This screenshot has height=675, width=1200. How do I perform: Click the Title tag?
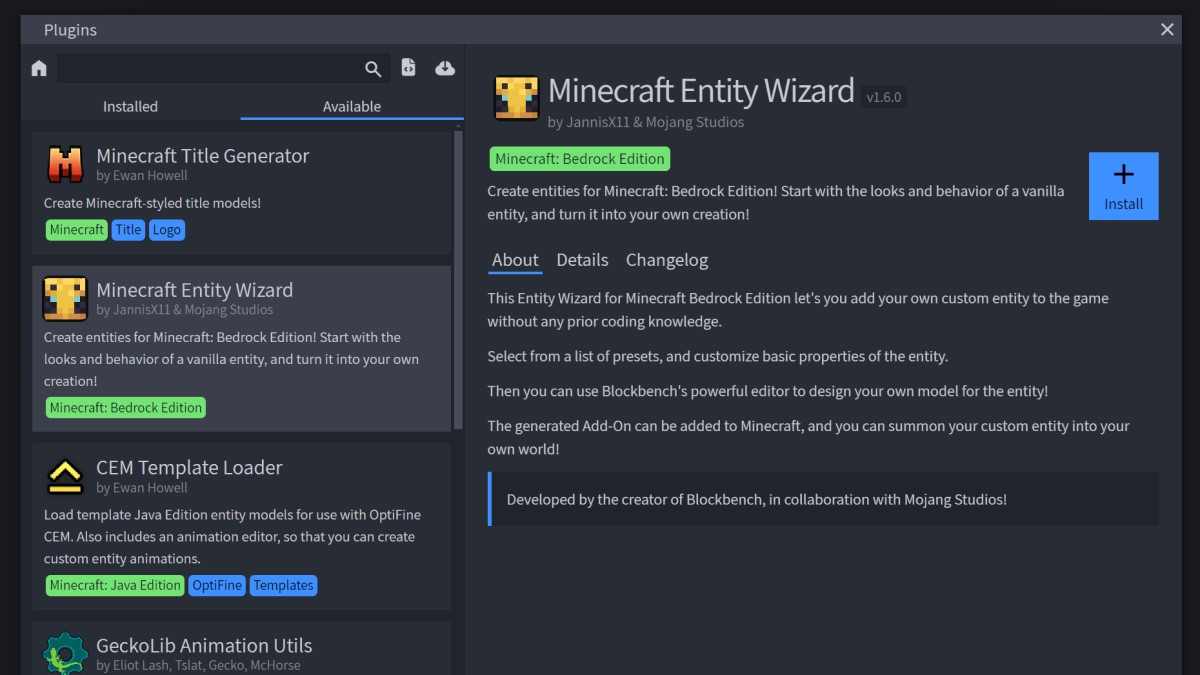click(129, 230)
